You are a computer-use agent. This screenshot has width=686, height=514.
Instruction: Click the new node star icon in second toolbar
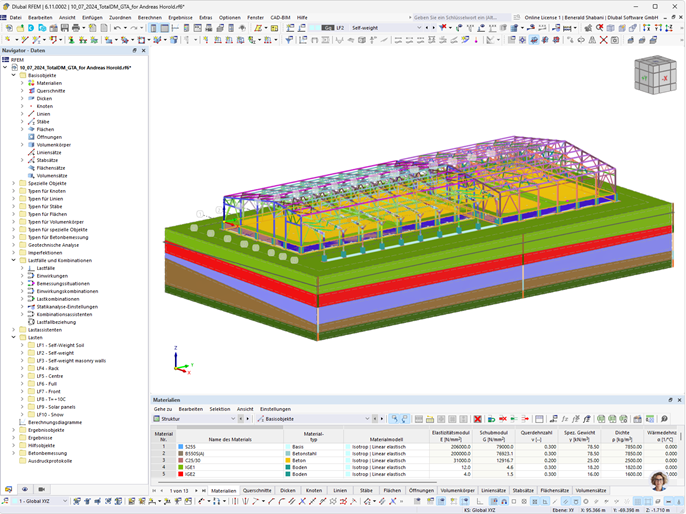pyautogui.click(x=8, y=40)
